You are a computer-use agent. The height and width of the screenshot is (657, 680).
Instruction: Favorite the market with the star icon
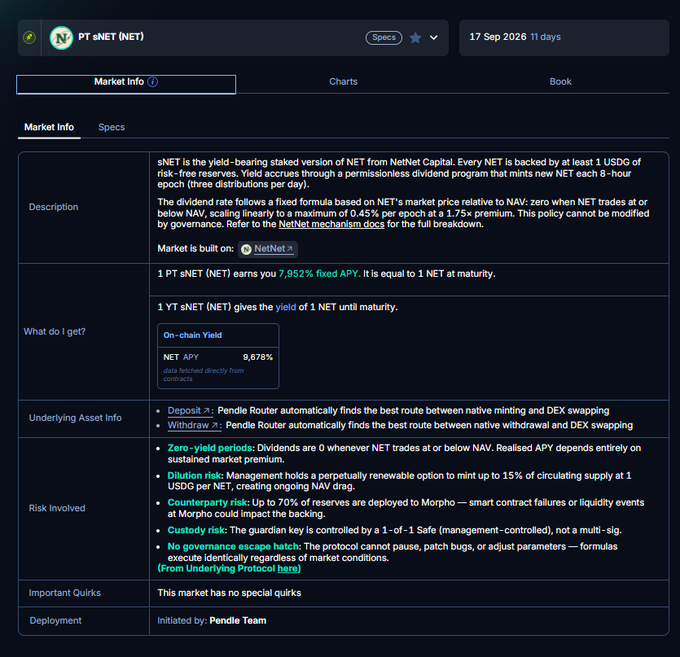[x=415, y=38]
